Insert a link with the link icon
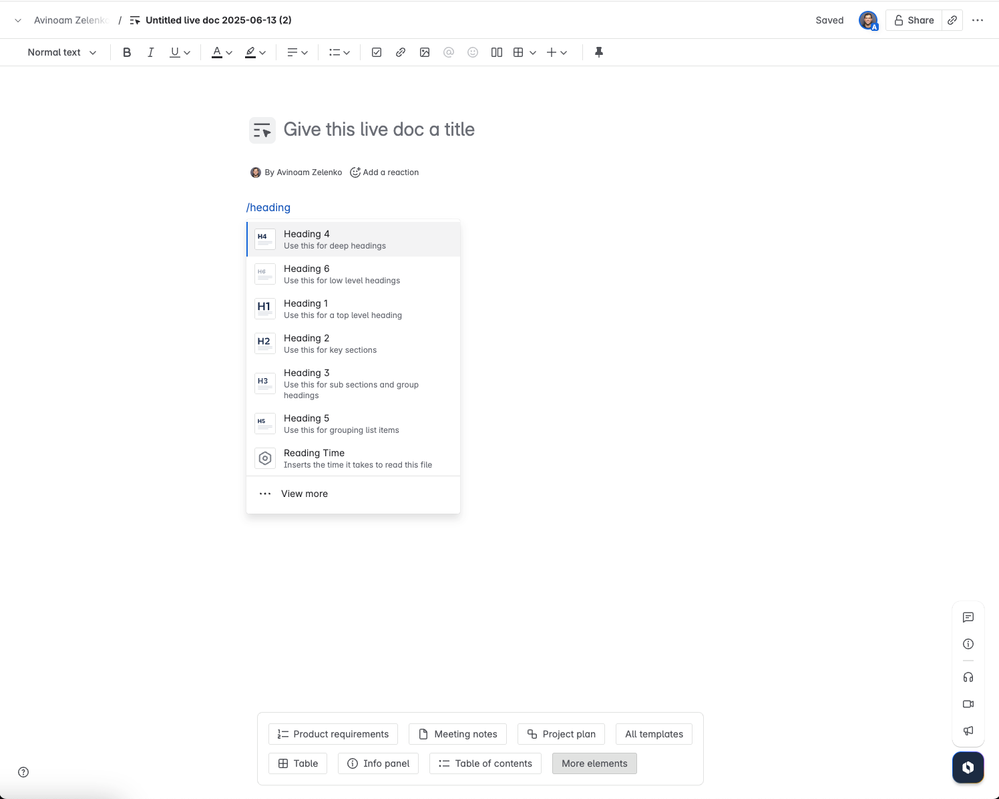 pyautogui.click(x=400, y=52)
